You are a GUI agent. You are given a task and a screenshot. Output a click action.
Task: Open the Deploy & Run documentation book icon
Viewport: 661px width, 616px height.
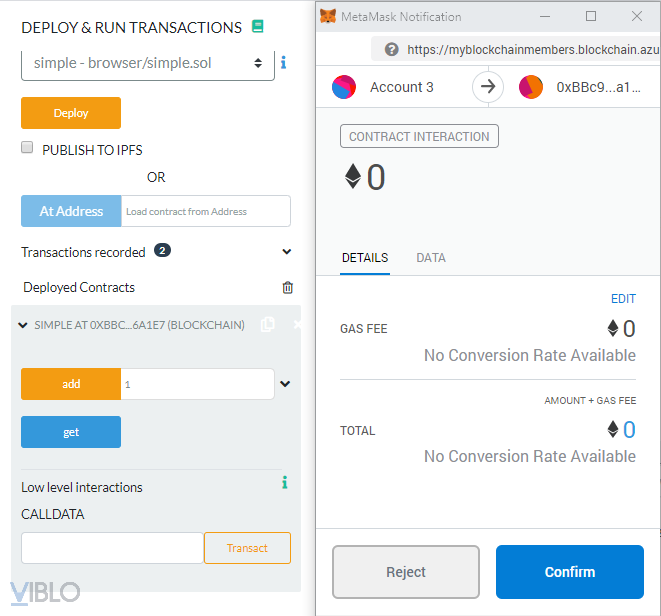coord(258,27)
